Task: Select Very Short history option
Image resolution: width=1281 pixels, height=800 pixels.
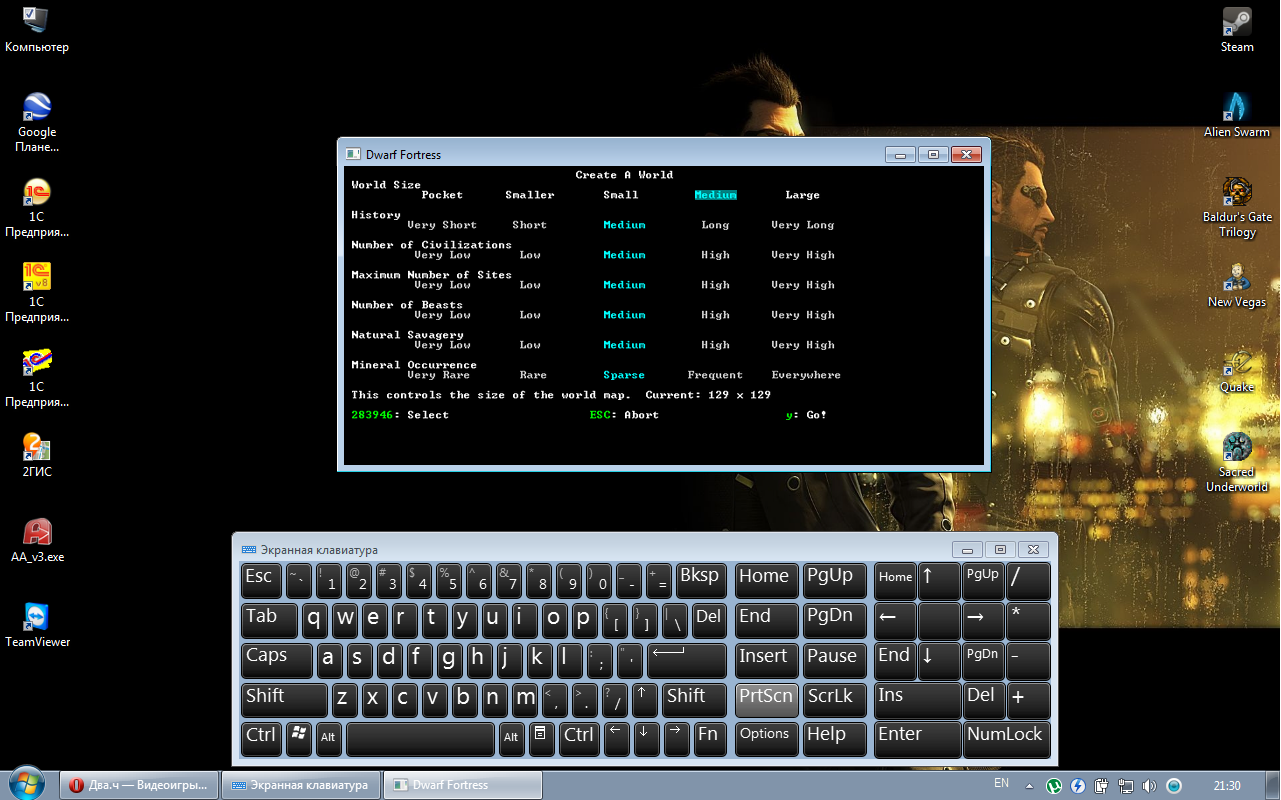Action: pos(442,225)
